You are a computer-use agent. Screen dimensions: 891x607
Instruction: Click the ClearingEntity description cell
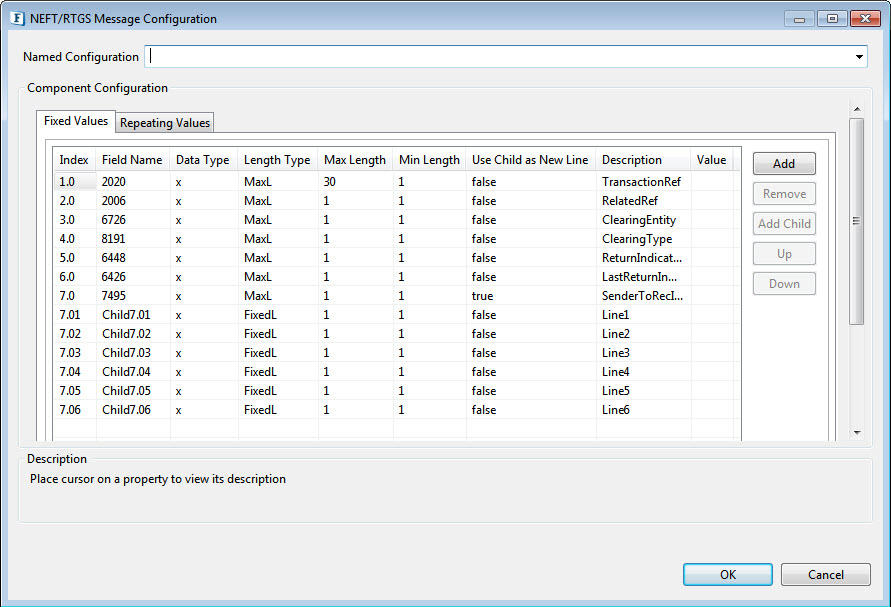click(639, 220)
